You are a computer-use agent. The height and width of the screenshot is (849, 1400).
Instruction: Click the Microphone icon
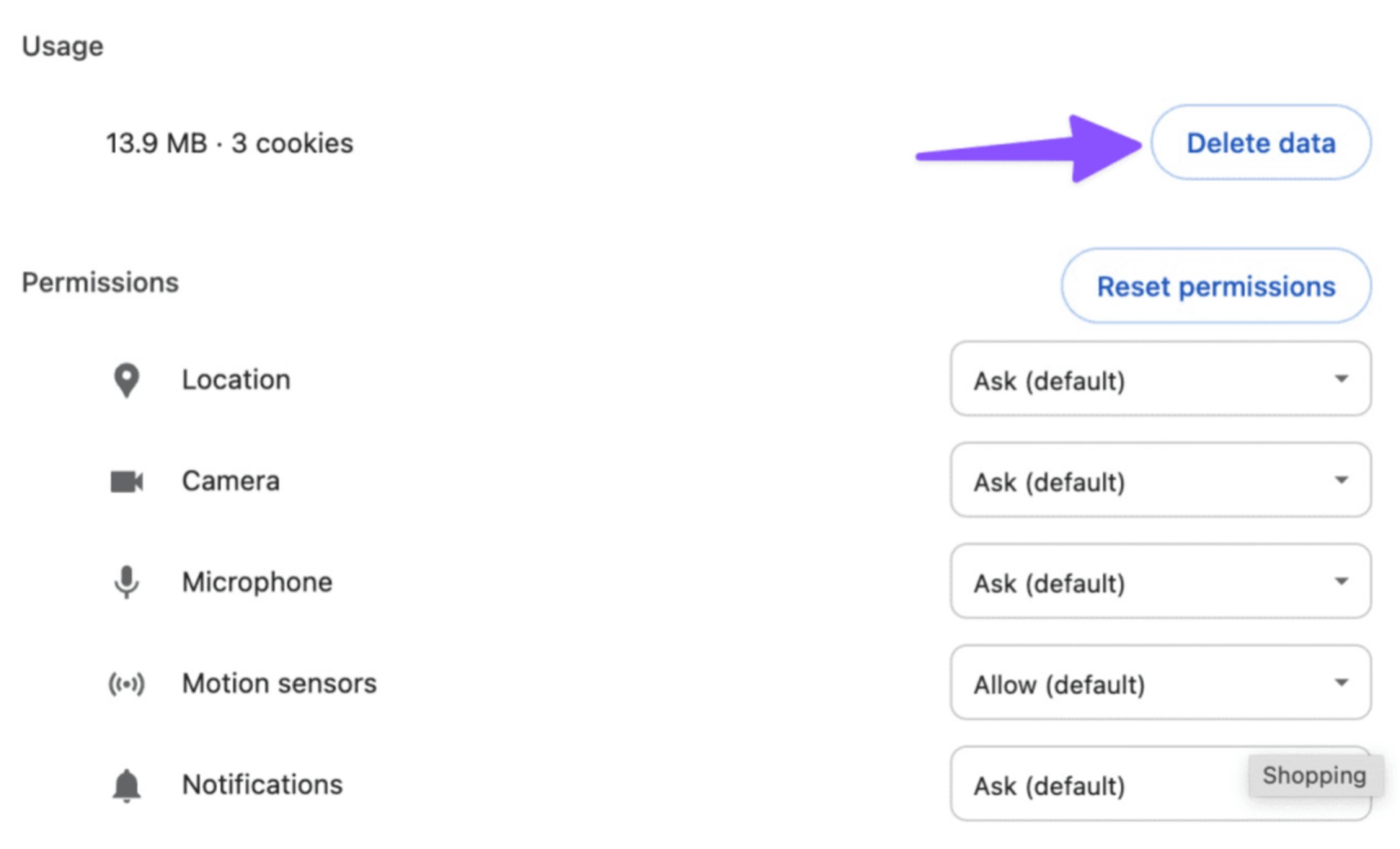(126, 582)
